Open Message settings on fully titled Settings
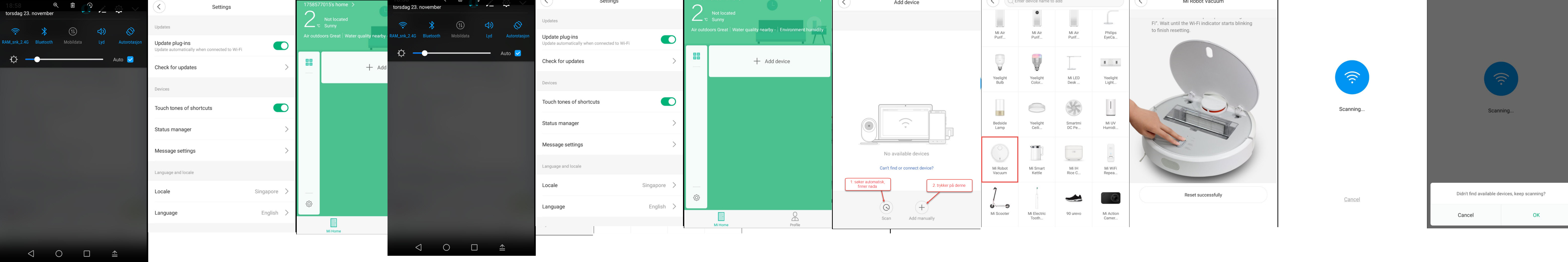1568x262 pixels. (x=222, y=150)
